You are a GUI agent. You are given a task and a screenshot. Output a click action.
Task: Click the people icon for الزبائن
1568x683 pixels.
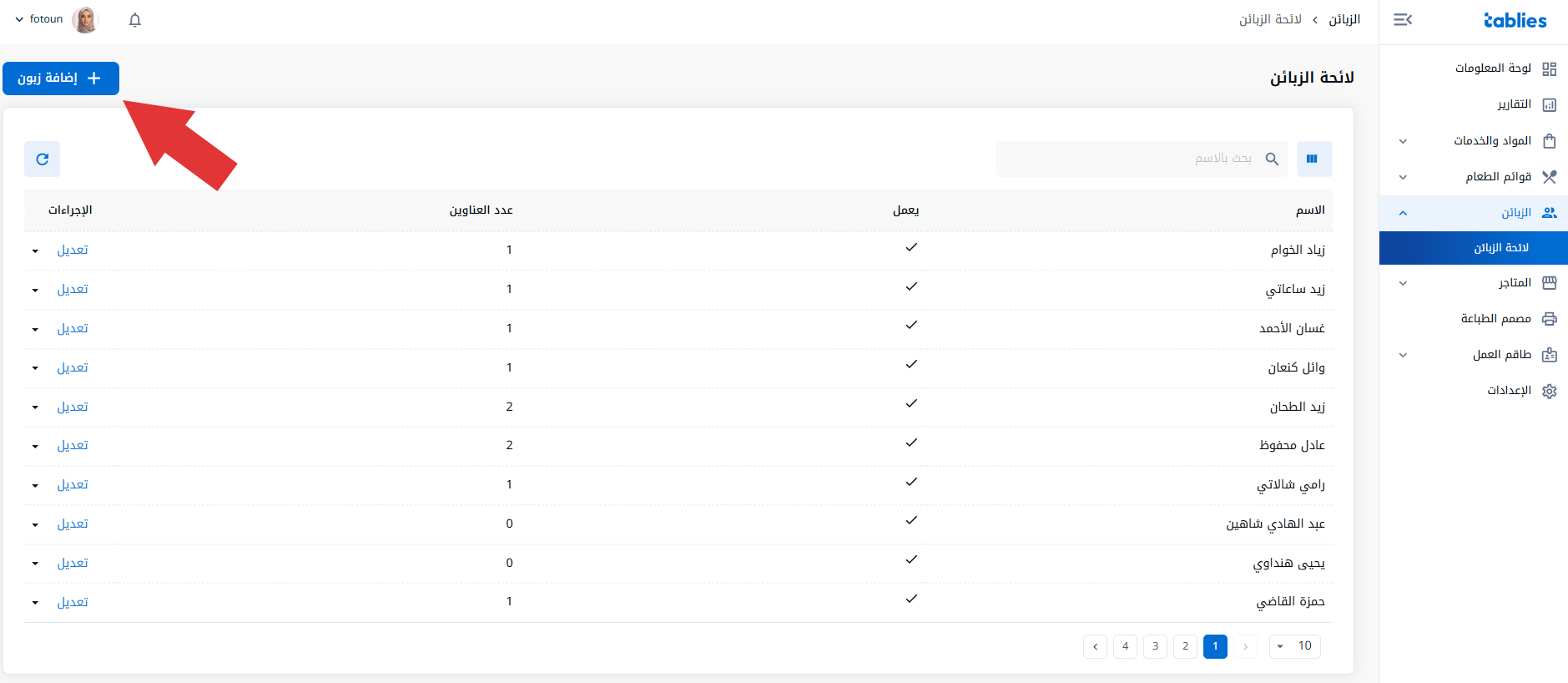click(x=1550, y=213)
